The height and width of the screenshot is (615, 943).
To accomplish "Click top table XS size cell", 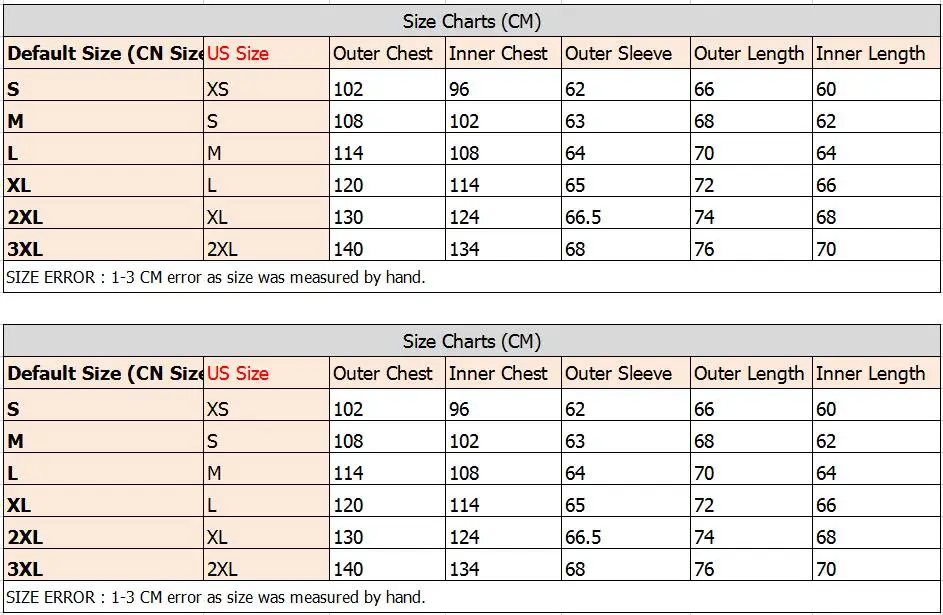I will pyautogui.click(x=218, y=89).
